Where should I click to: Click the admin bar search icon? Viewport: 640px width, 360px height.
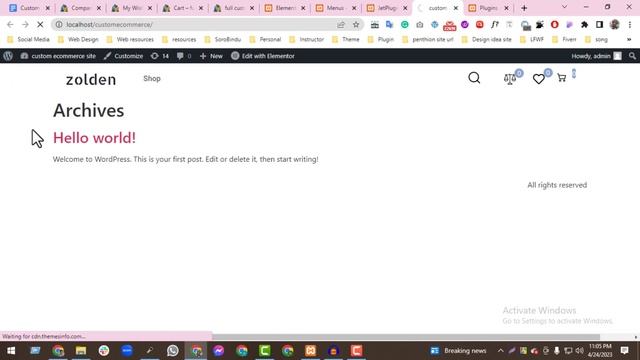click(x=632, y=56)
